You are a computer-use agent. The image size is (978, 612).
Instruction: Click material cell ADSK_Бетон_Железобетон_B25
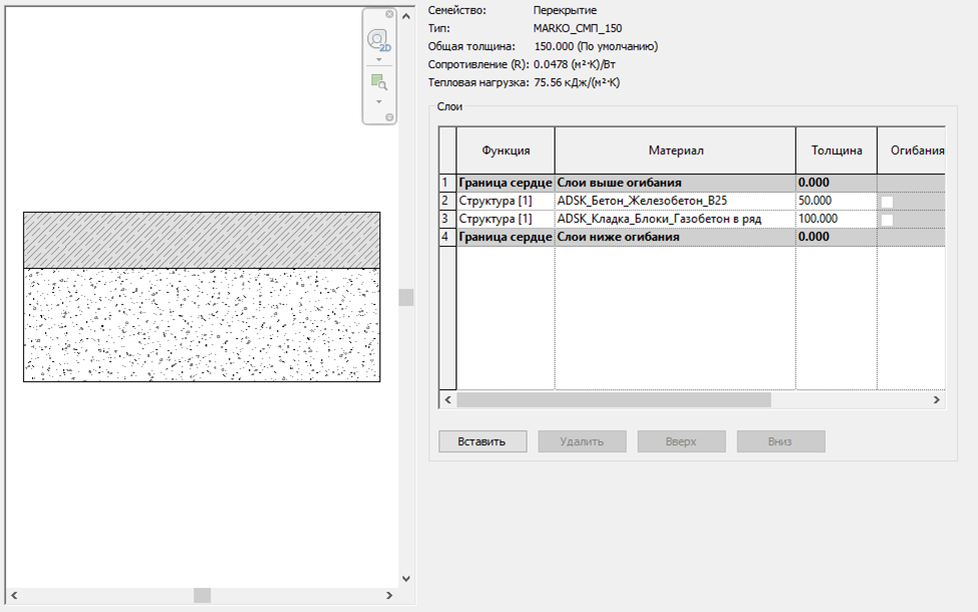[x=675, y=201]
